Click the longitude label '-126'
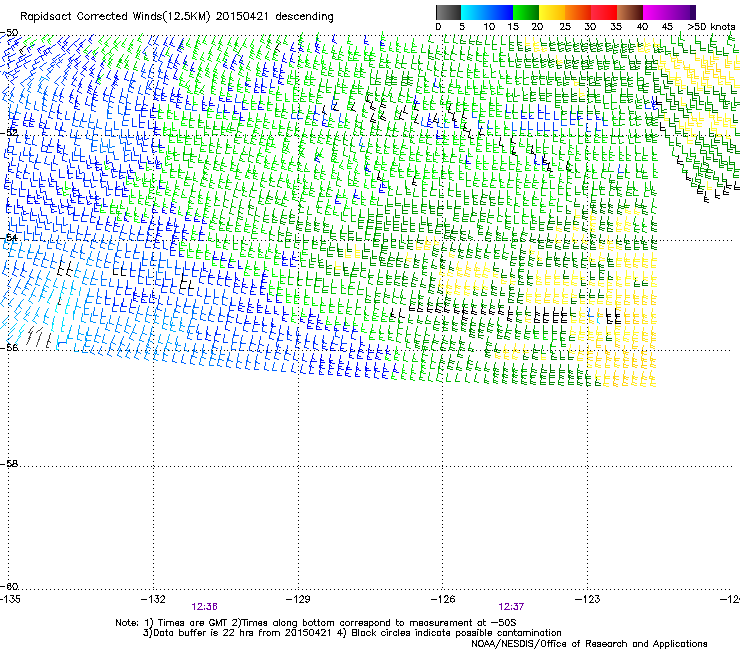Image resolution: width=740 pixels, height=650 pixels. [x=443, y=599]
